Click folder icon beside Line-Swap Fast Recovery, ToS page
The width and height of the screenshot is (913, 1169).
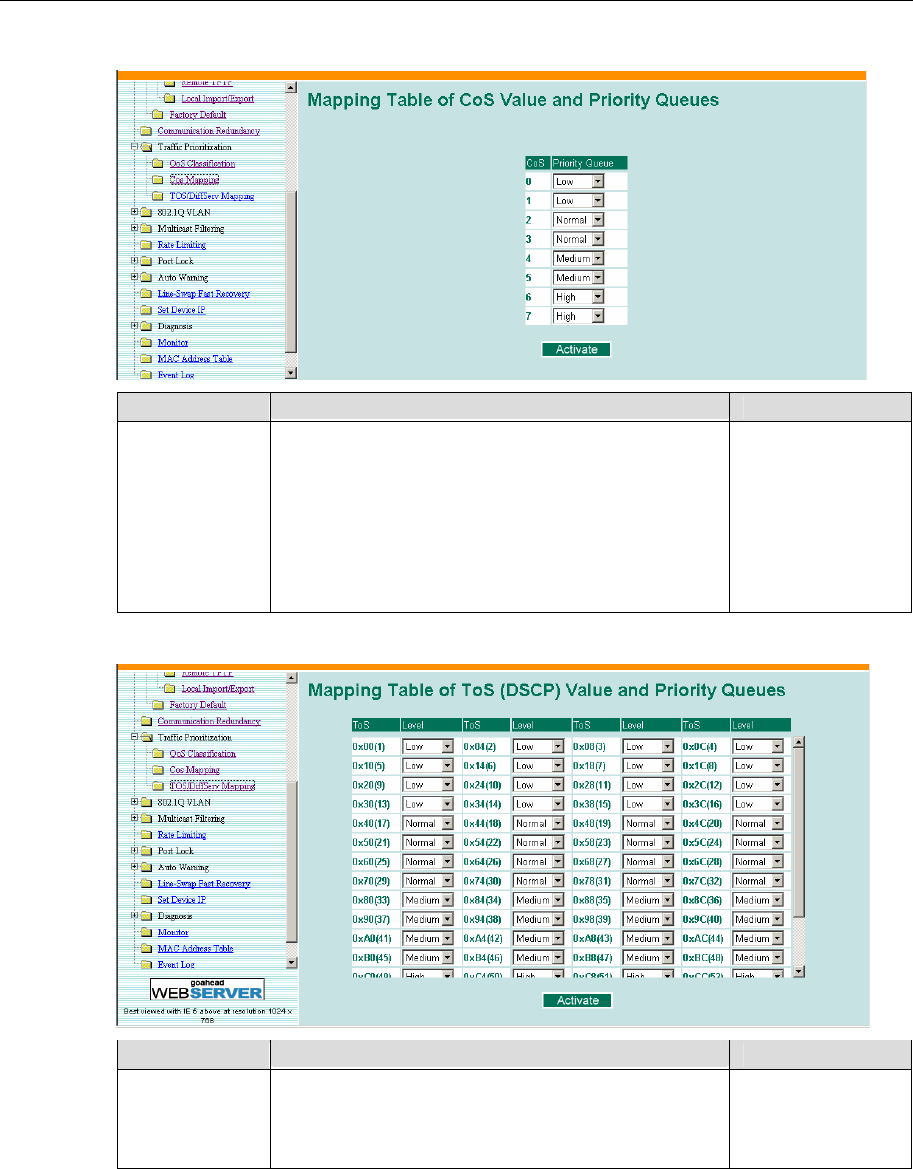(x=146, y=883)
